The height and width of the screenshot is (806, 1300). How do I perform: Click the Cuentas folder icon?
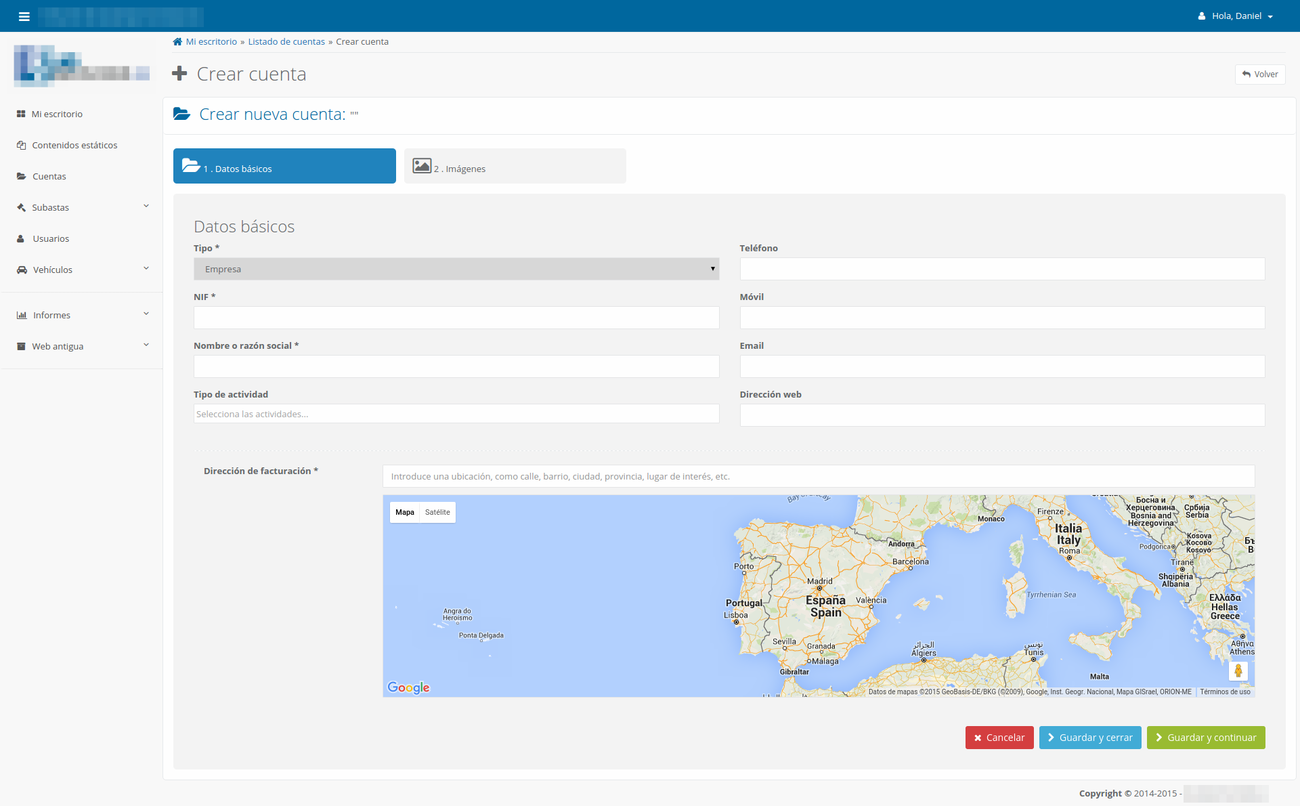(21, 176)
